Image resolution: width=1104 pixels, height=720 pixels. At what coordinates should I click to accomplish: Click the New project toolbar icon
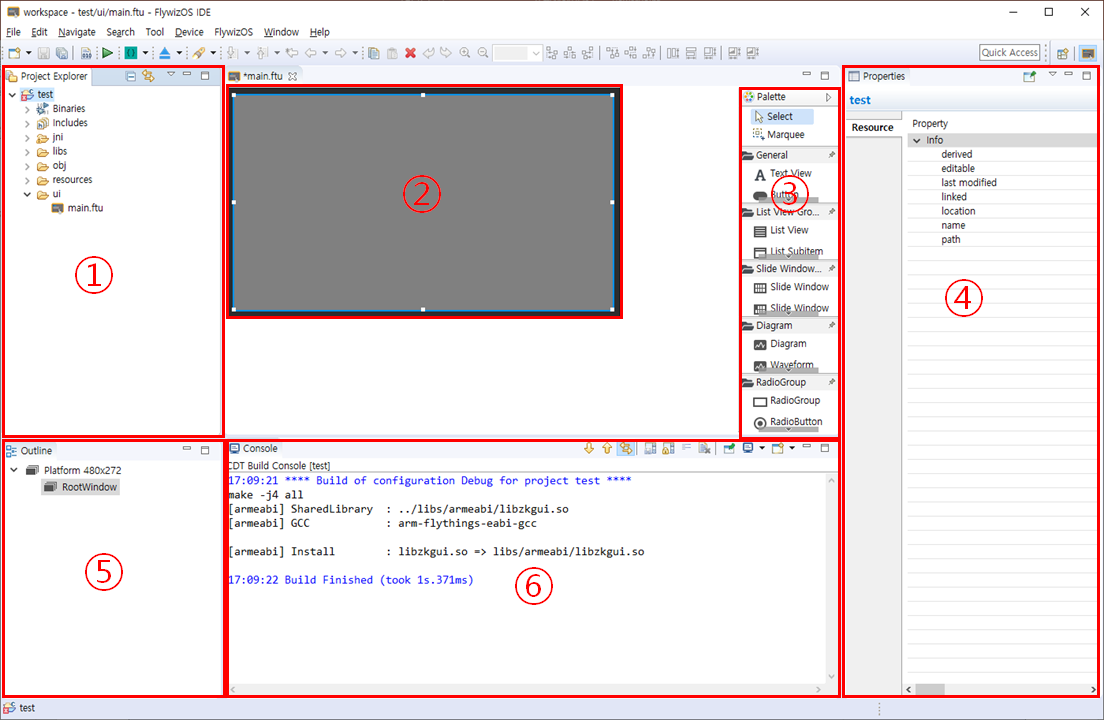[14, 53]
